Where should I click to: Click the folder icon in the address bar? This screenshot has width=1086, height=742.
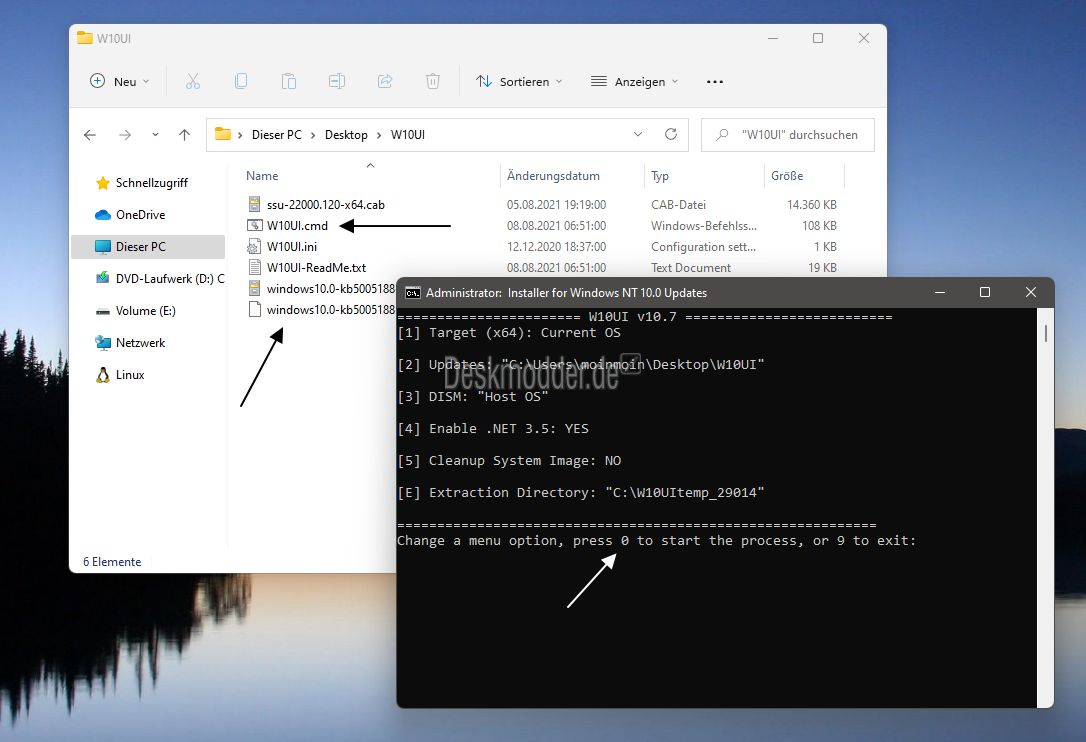[222, 134]
